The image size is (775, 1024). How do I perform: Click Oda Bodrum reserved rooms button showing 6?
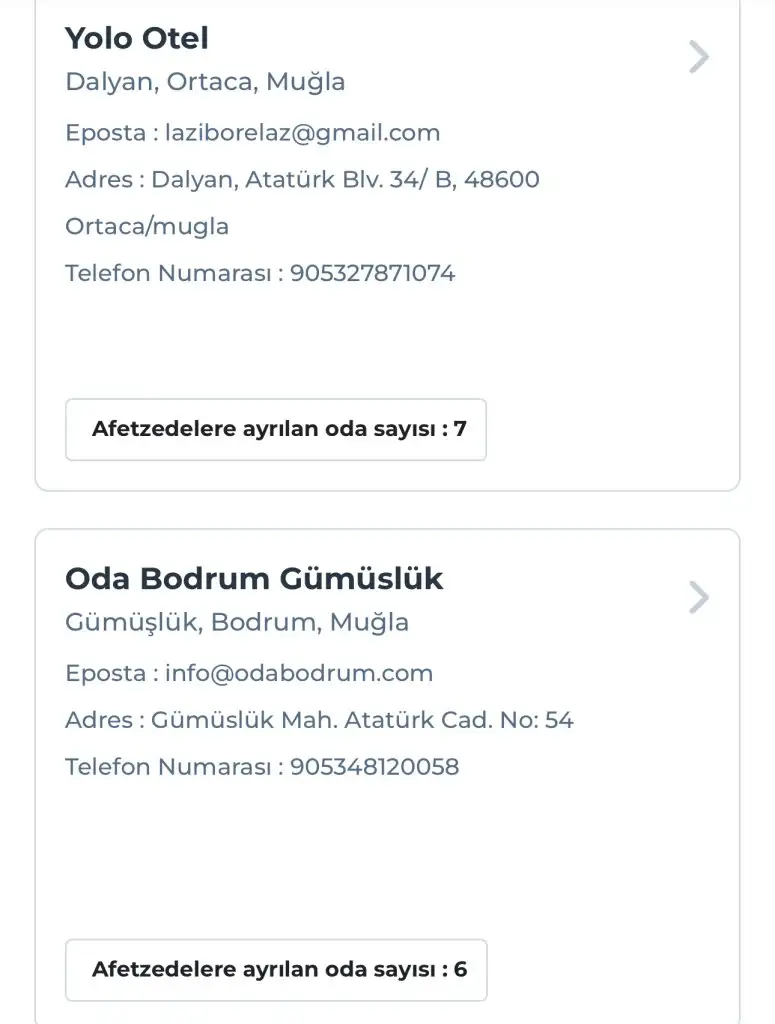(276, 970)
